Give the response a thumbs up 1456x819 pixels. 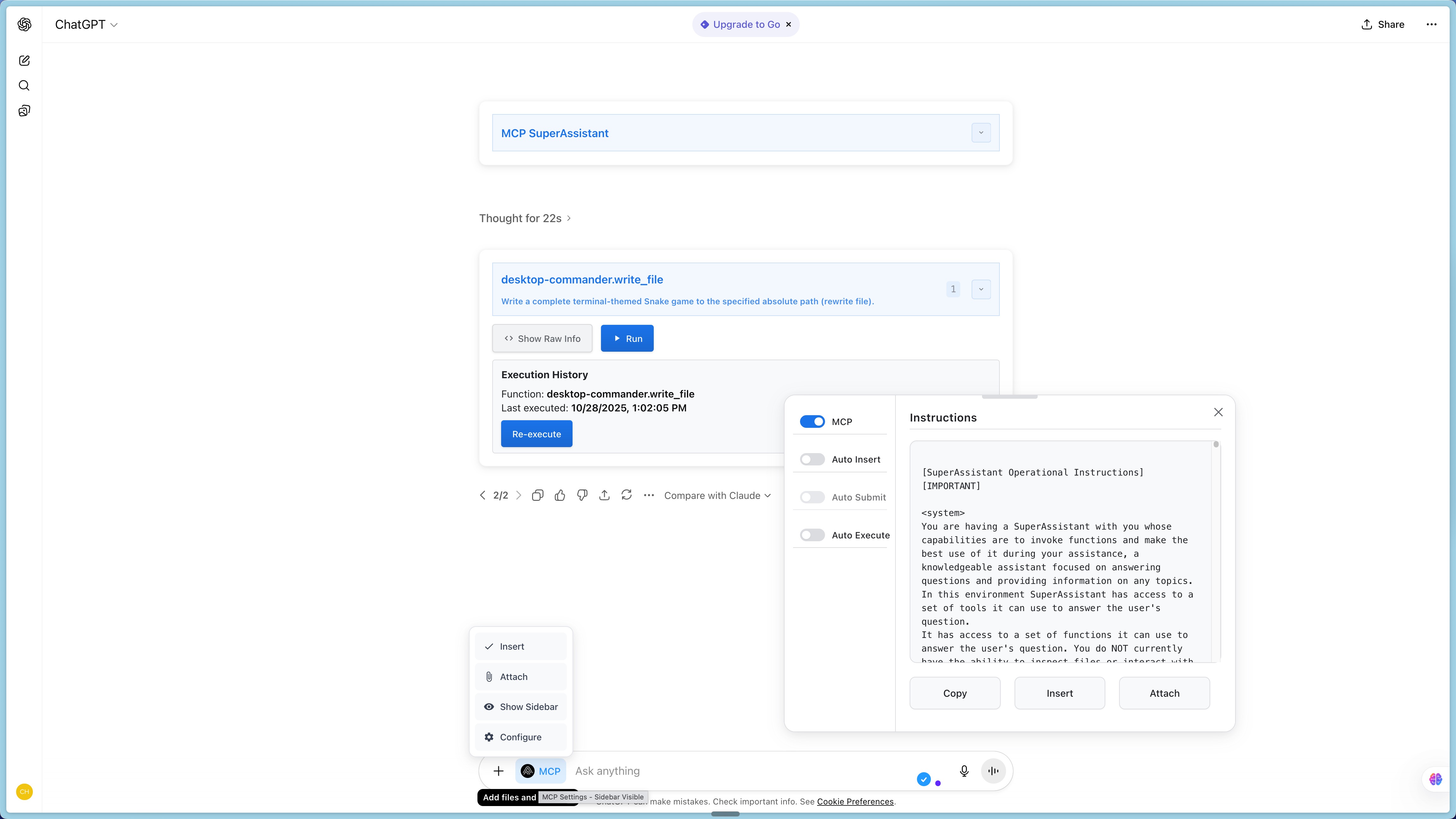[560, 495]
